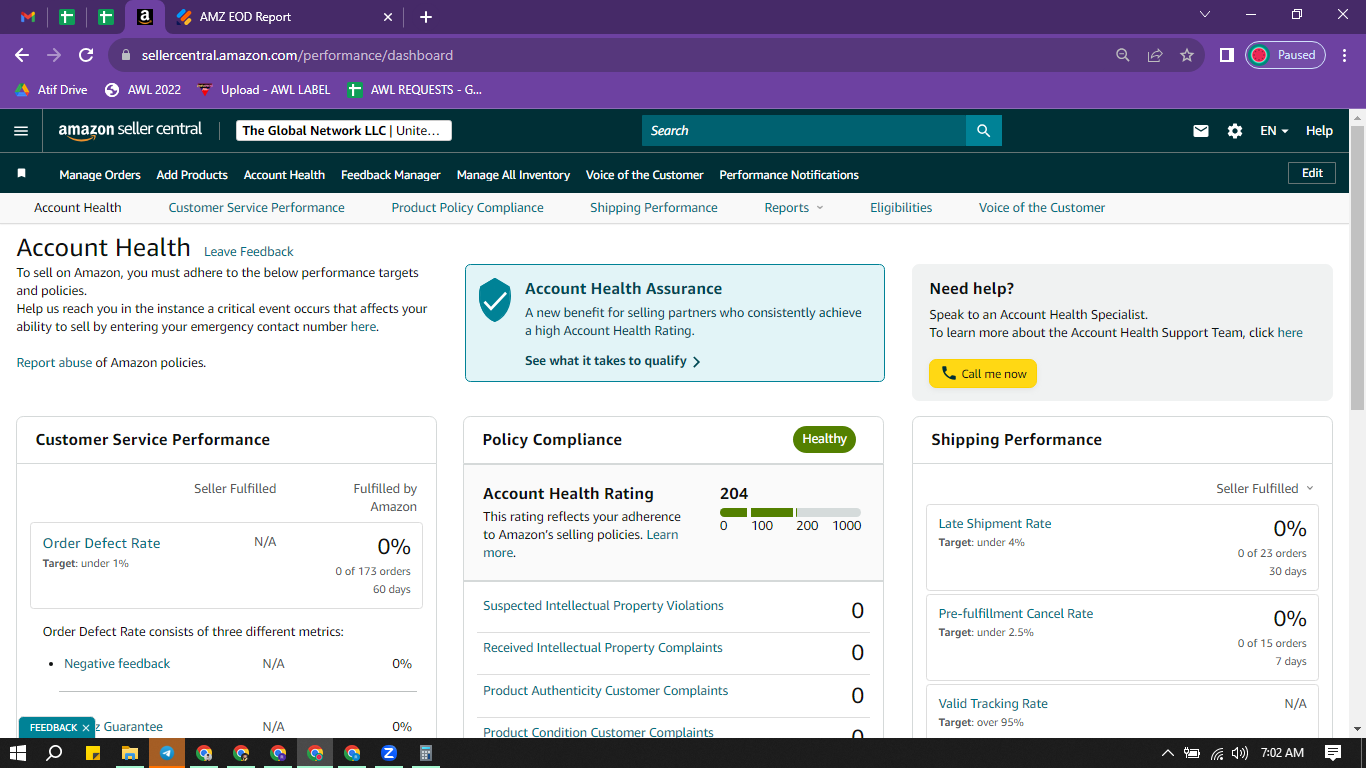
Task: Open a new browser tab
Action: (426, 17)
